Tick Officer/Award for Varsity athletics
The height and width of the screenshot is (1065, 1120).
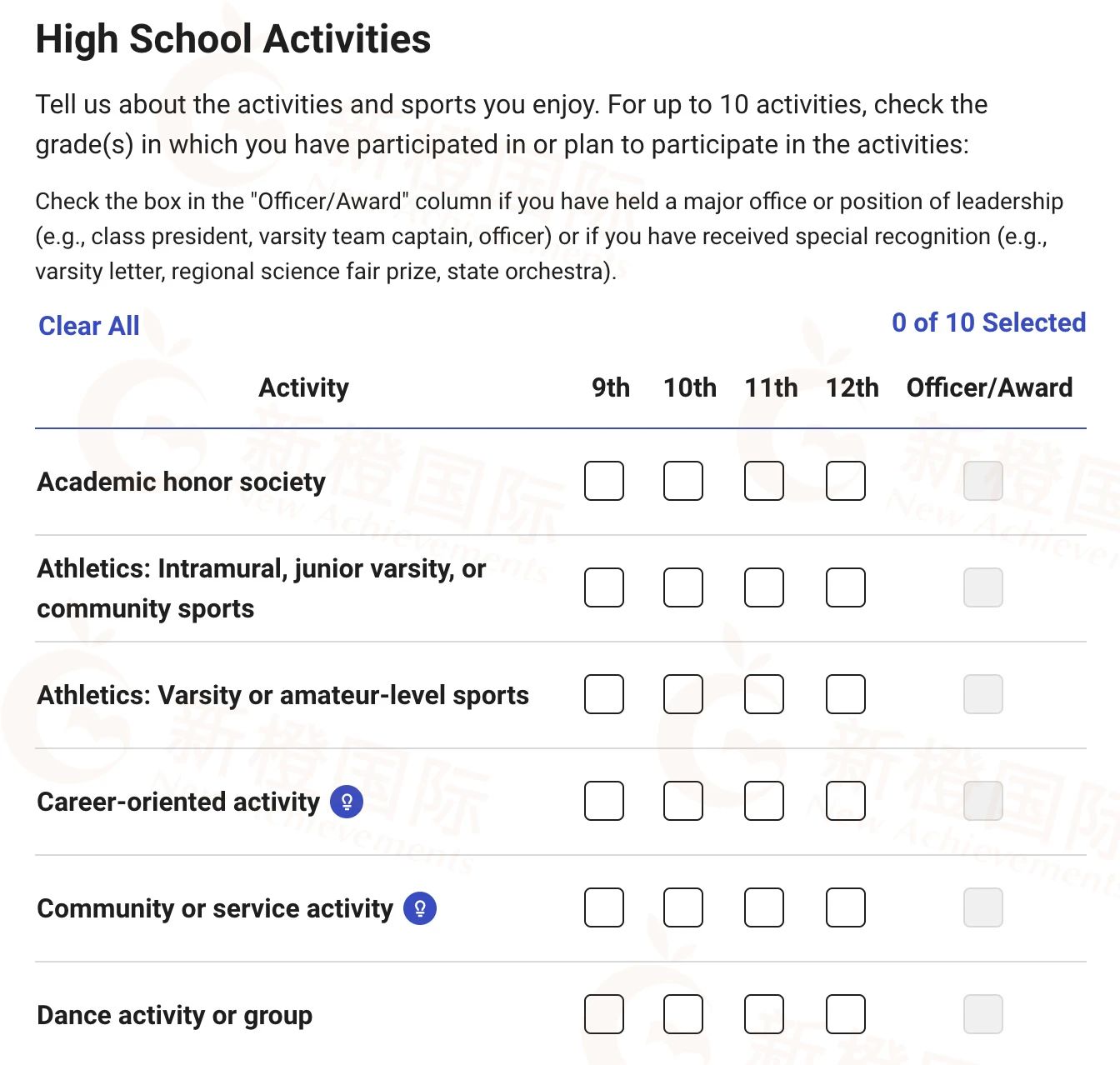(x=983, y=694)
